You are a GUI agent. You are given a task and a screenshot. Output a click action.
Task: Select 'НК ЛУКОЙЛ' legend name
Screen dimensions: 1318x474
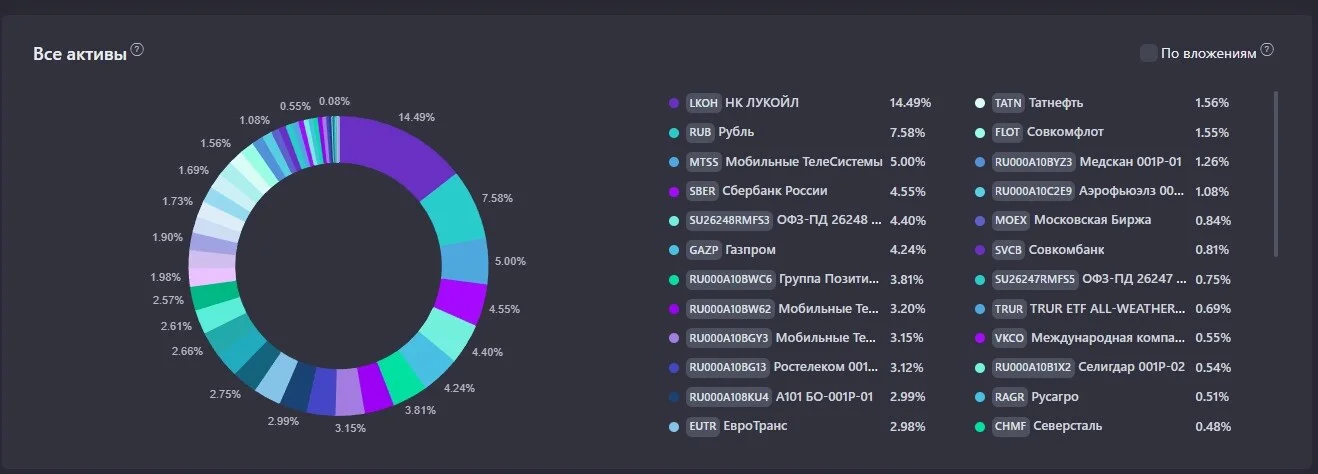tap(762, 103)
